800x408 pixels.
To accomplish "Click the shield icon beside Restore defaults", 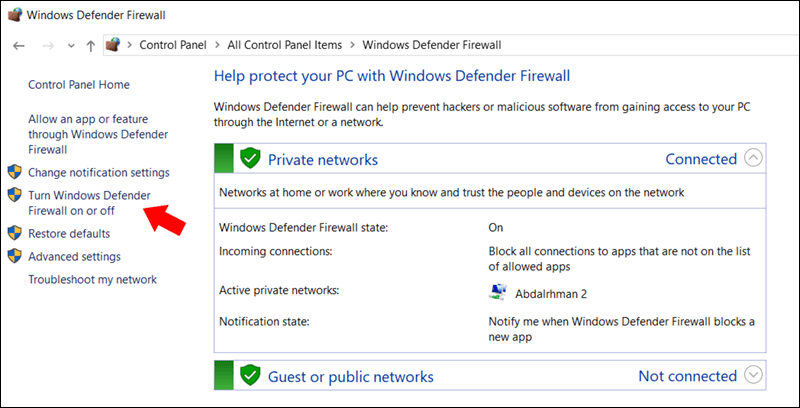I will point(14,233).
